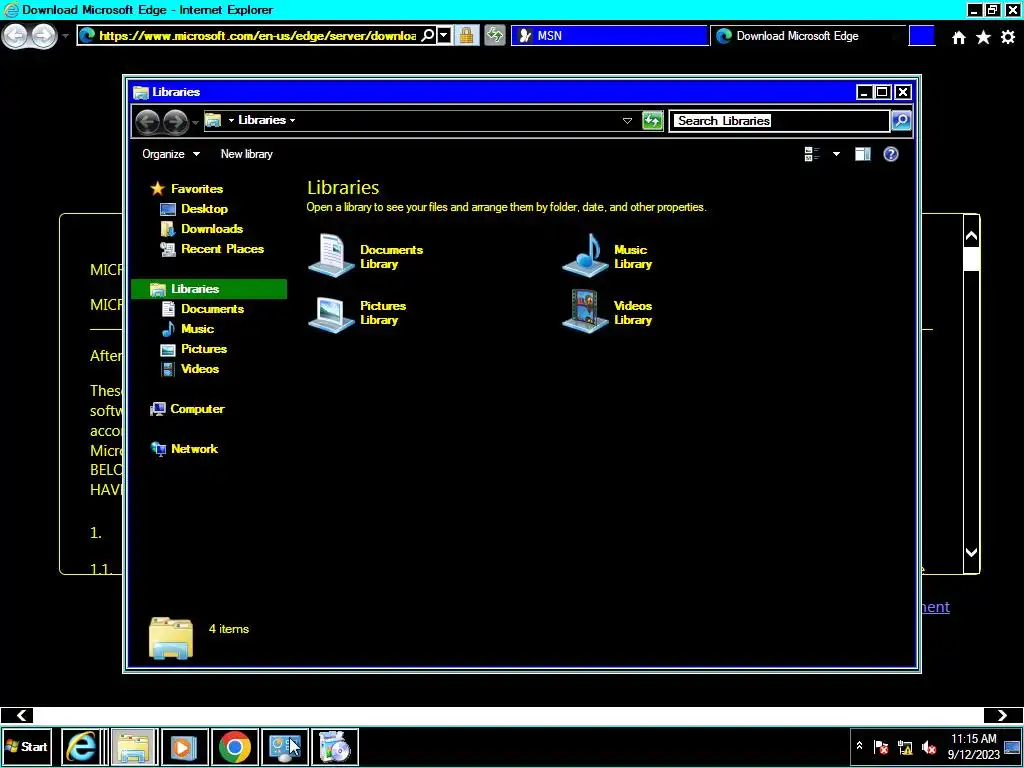Expand the address bar history dropdown
Viewport: 1024px width, 768px height.
coord(627,121)
